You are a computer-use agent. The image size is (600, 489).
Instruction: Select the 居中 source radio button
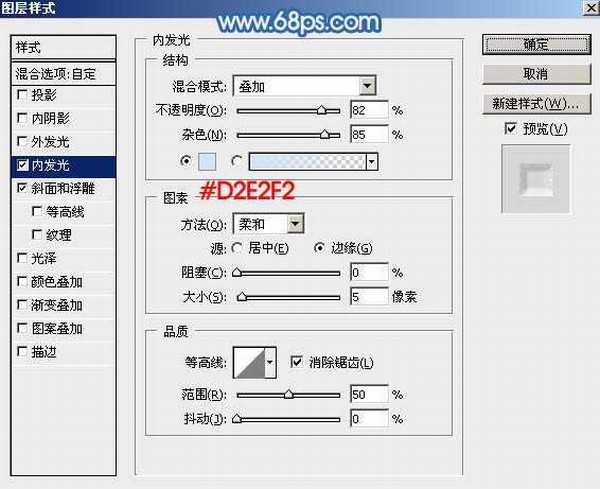tap(237, 248)
